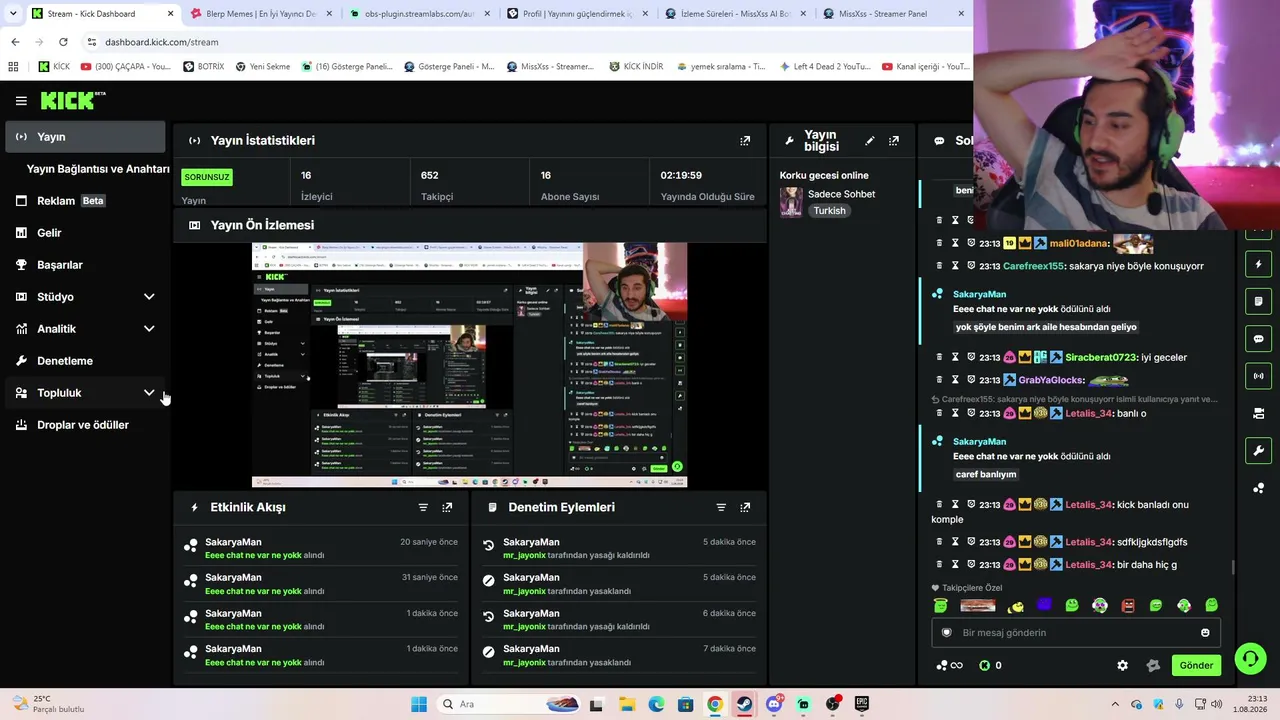Screen dimensions: 1280x720
Task: Open the emoji picker in the message box
Action: (x=1205, y=633)
